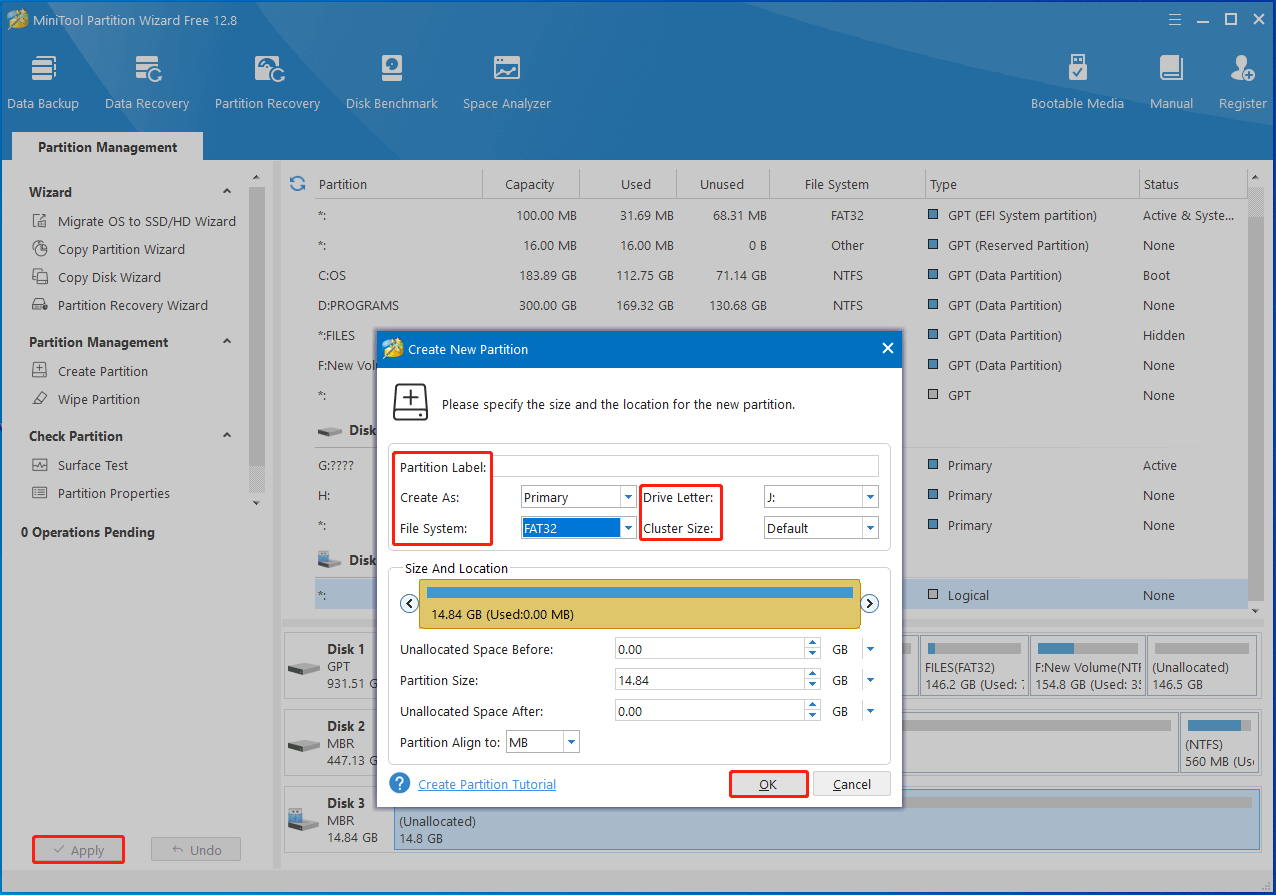Click the Undo button
This screenshot has width=1276, height=895.
(x=196, y=850)
